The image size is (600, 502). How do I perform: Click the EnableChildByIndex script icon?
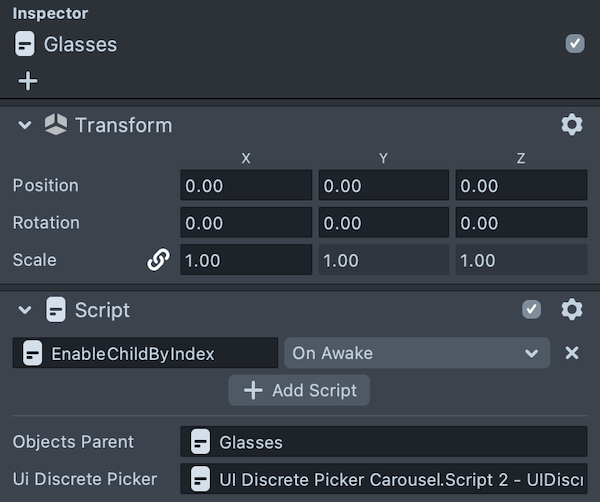[x=33, y=353]
